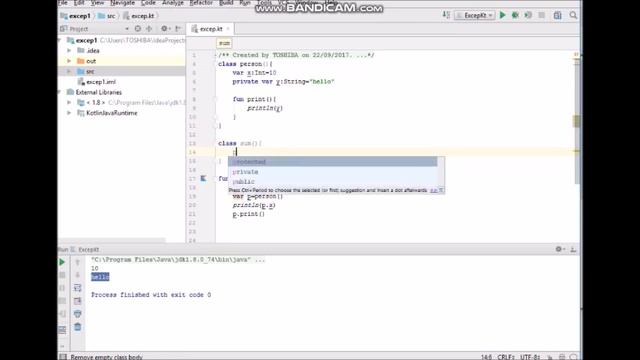Screen dimensions: 640x360
Task: Click the Java command line in console
Action: pos(178,260)
